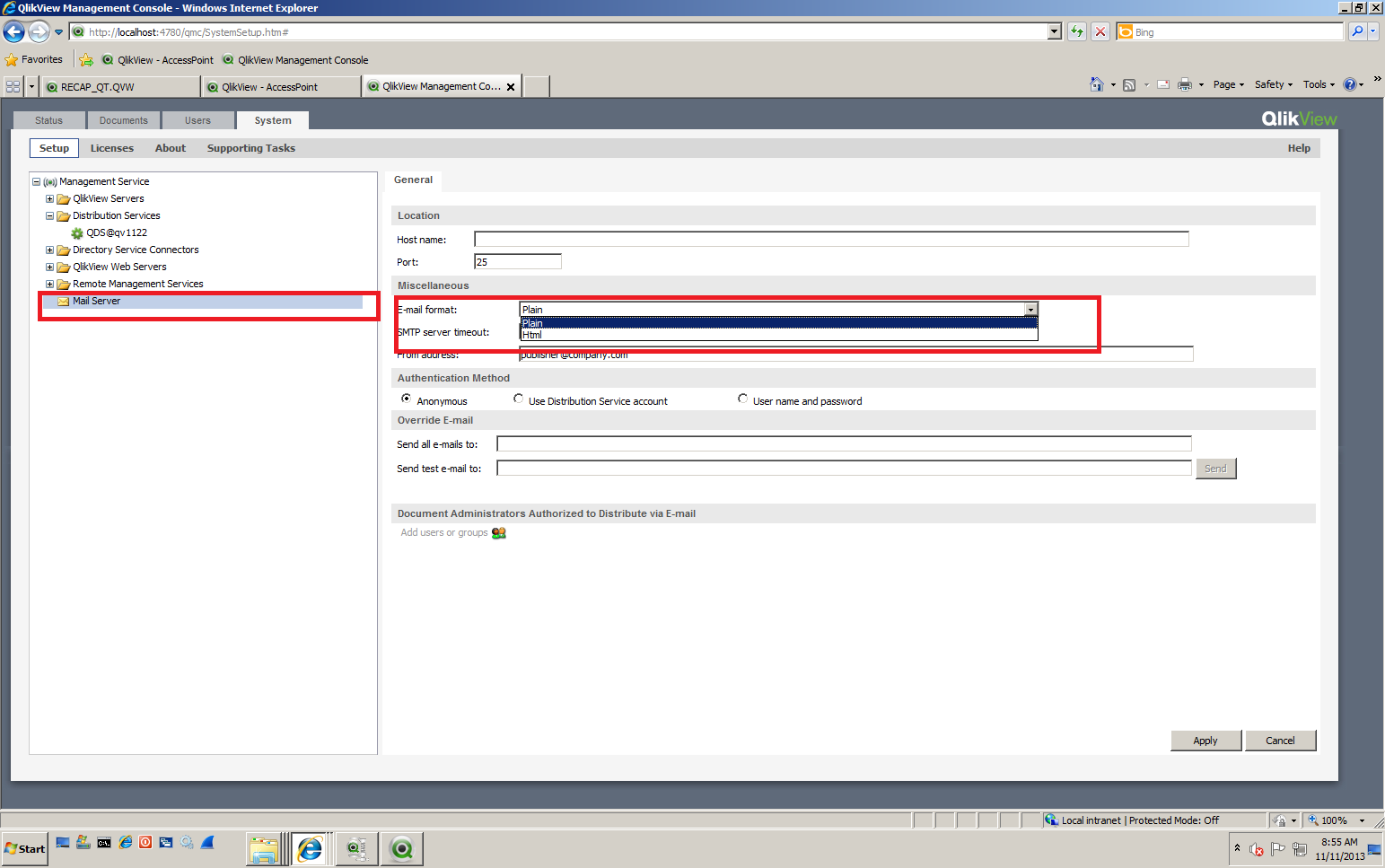
Task: Click the Add to Favorites Bar icon
Action: click(86, 60)
